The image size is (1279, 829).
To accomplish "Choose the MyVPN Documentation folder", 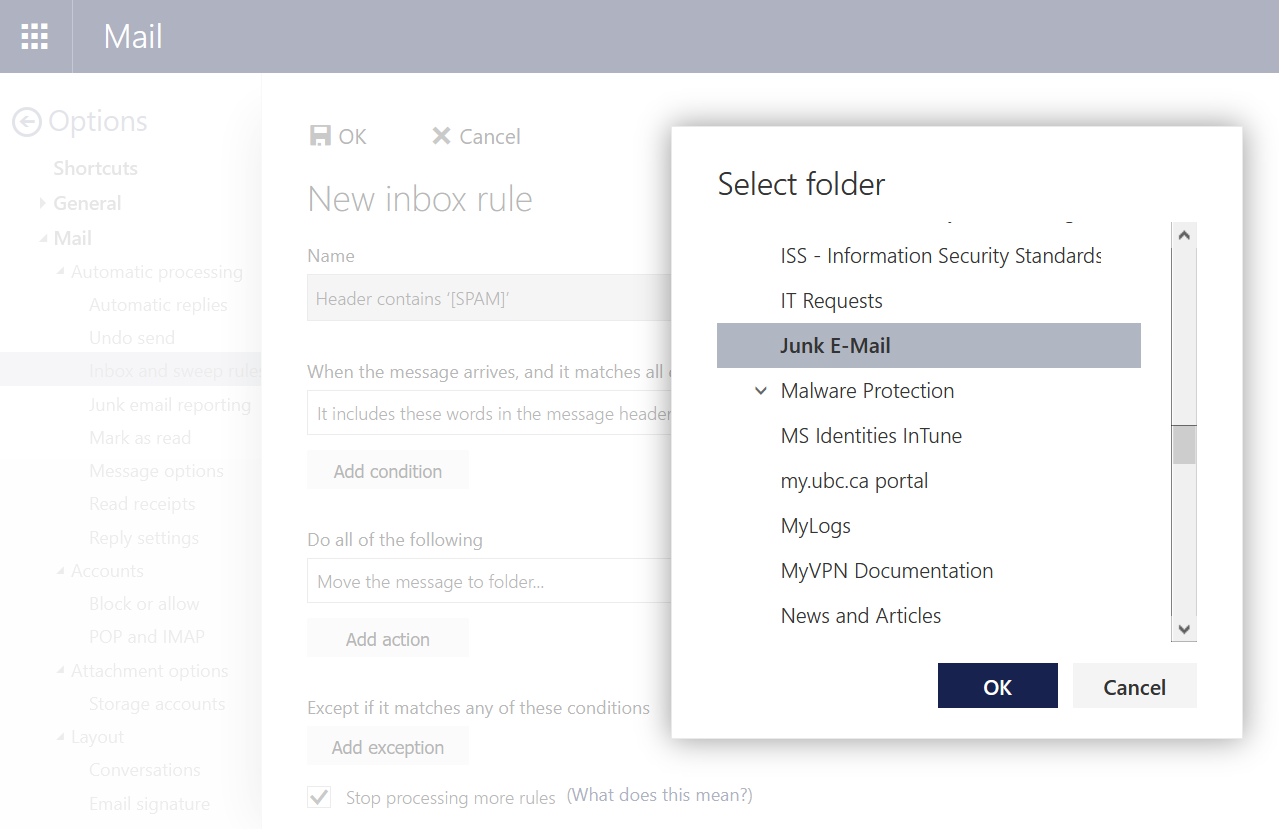I will tap(886, 571).
